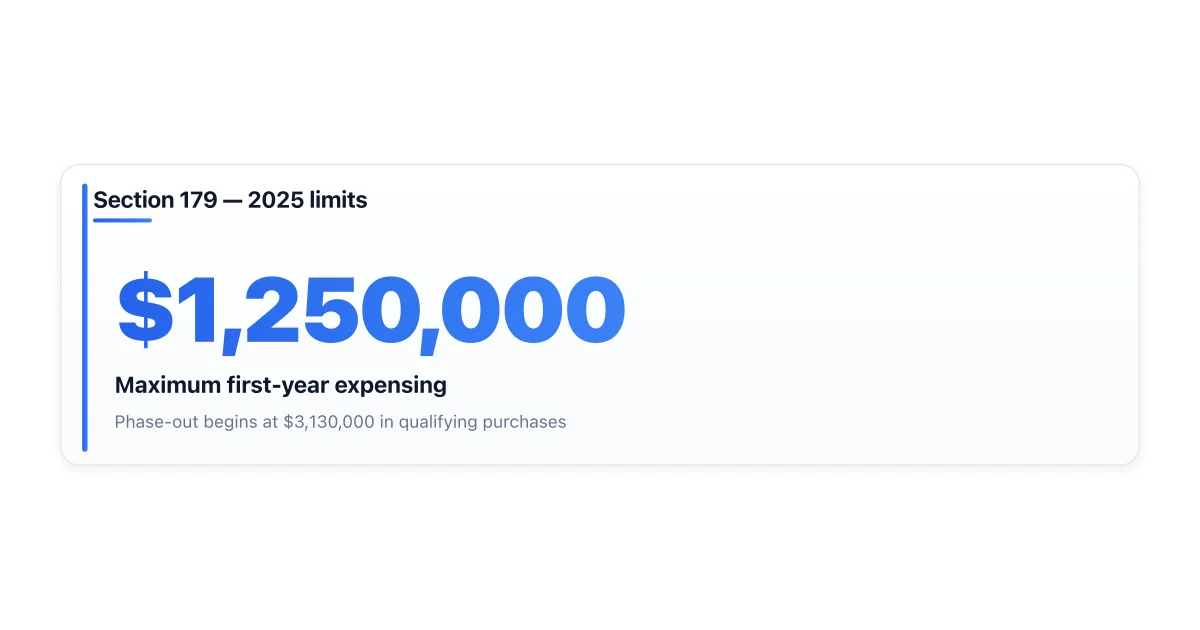Click the number 179 in the heading
Viewport: 1200px width, 630px height.
pos(198,200)
